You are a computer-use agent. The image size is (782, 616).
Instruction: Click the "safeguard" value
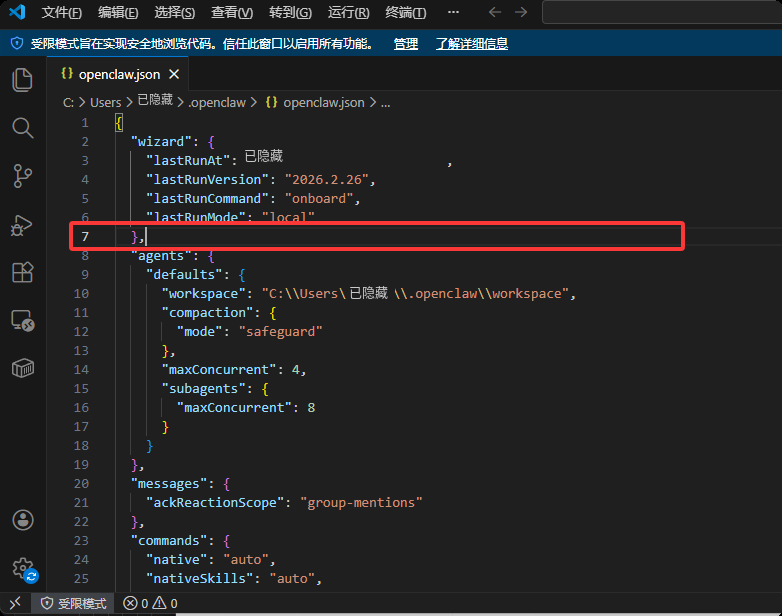[281, 331]
